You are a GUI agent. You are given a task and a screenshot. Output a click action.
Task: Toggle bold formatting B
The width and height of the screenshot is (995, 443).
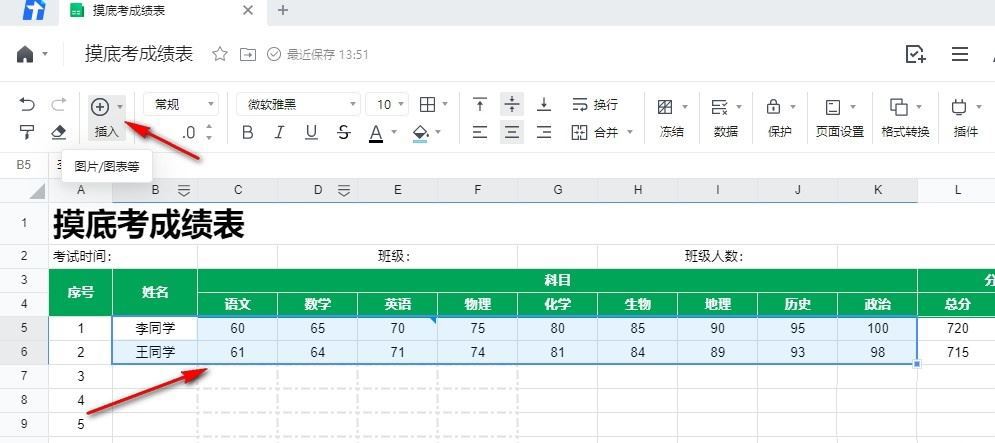(247, 133)
